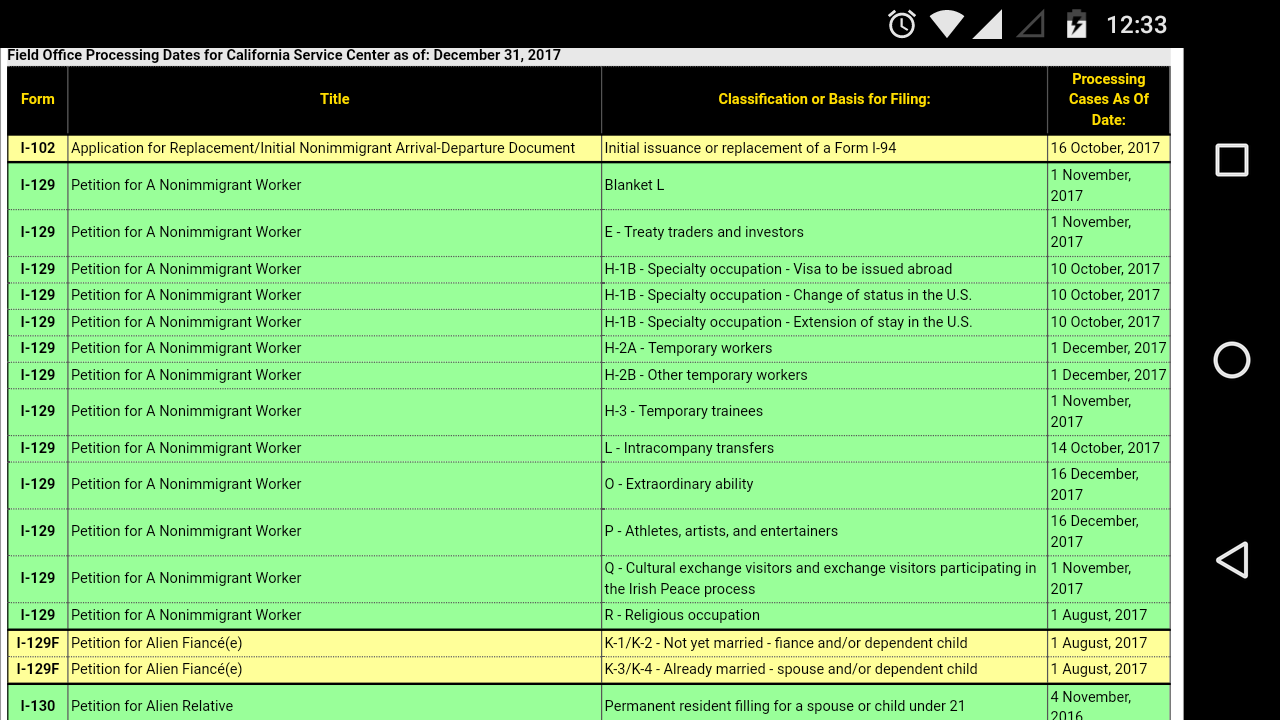
Task: Select "K-1/K-2 - Not yet married" classification cell
Action: (x=824, y=643)
